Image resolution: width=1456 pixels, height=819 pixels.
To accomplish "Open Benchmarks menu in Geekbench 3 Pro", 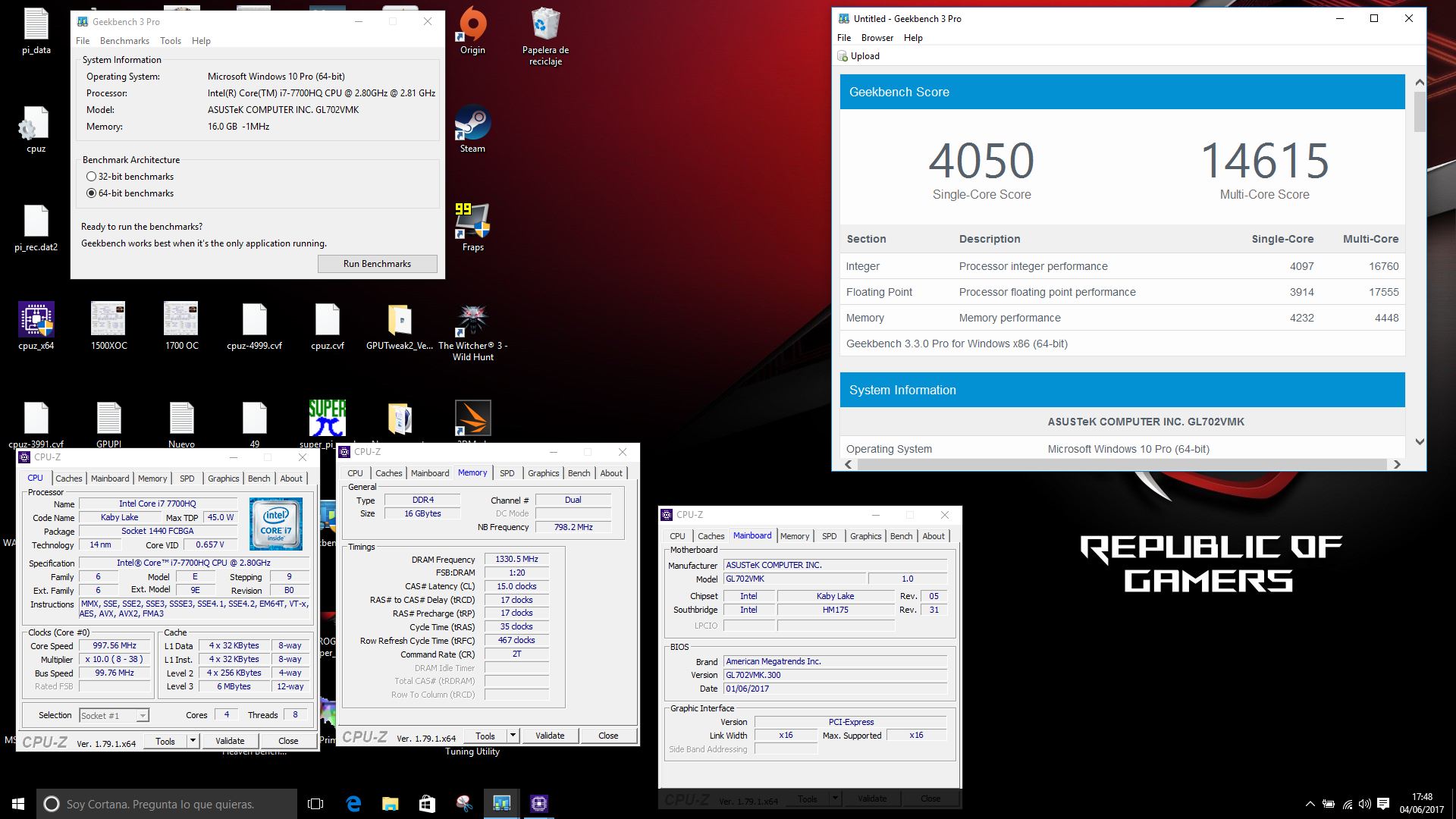I will click(124, 41).
